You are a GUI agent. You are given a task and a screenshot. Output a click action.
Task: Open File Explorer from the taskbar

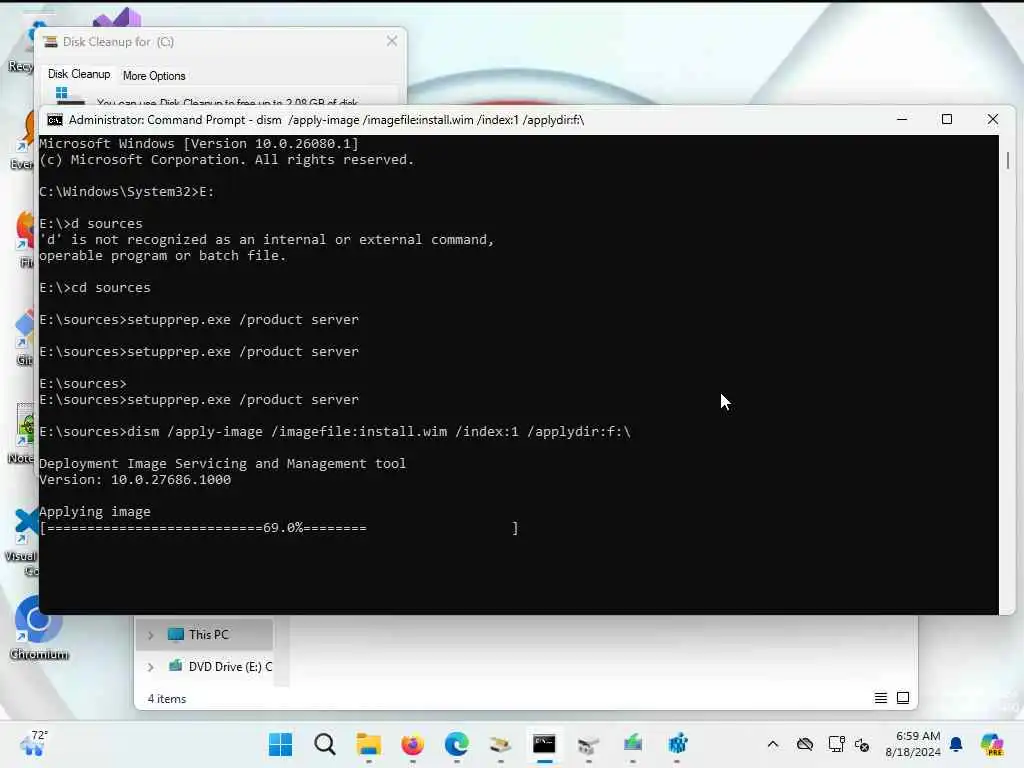click(x=368, y=744)
